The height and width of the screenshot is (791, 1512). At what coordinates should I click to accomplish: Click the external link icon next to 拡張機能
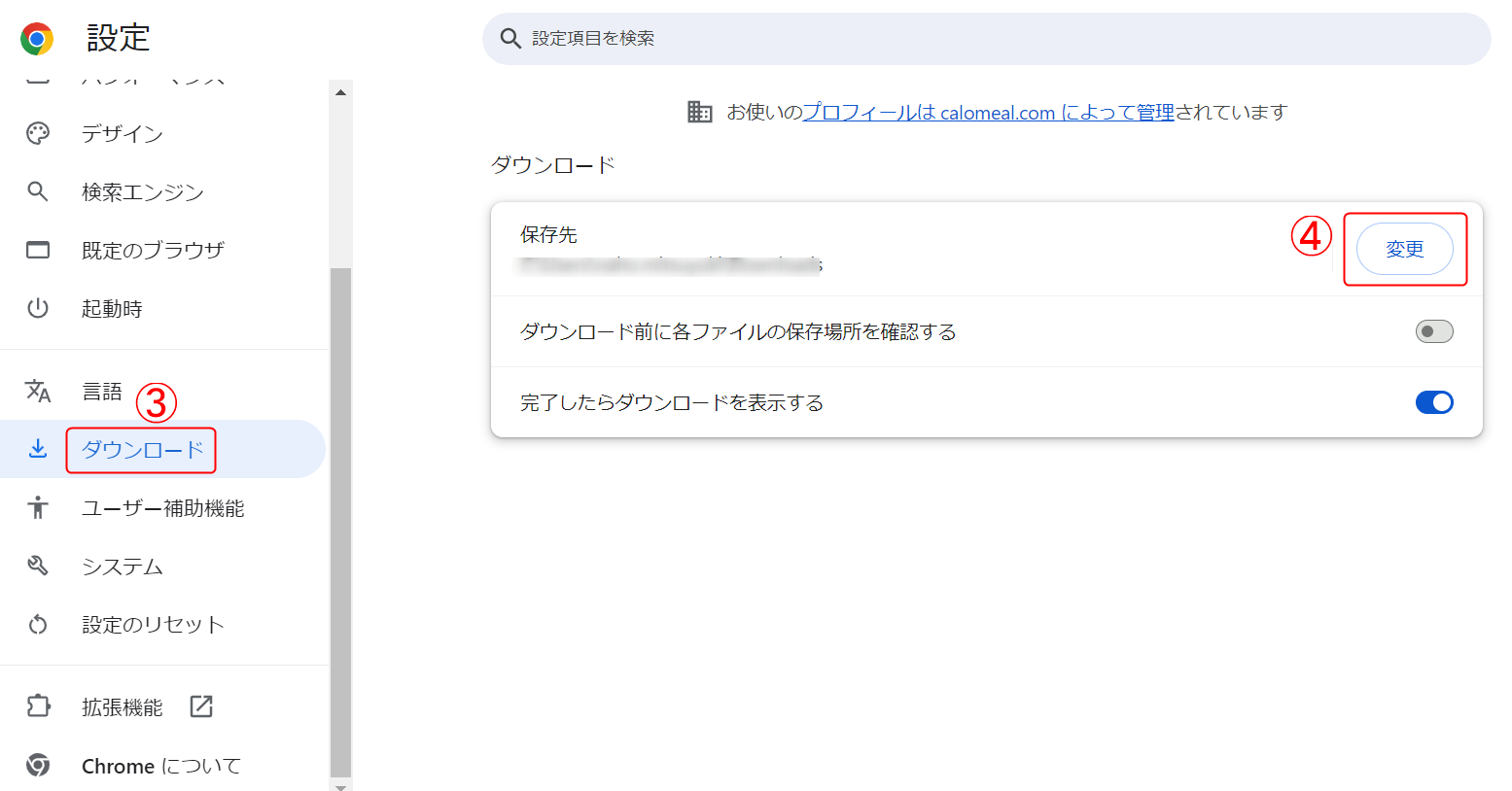click(201, 706)
